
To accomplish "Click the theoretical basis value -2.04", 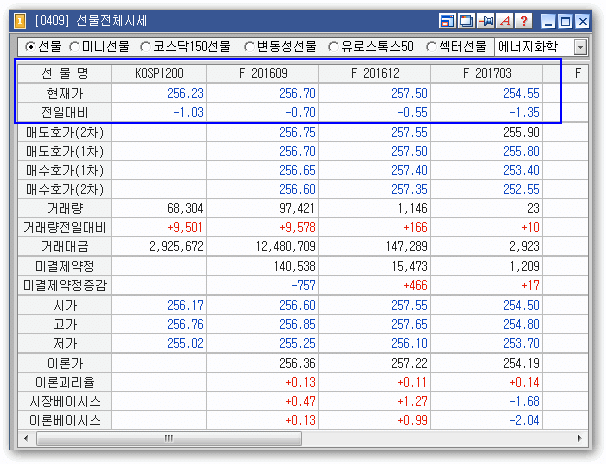I will point(524,420).
